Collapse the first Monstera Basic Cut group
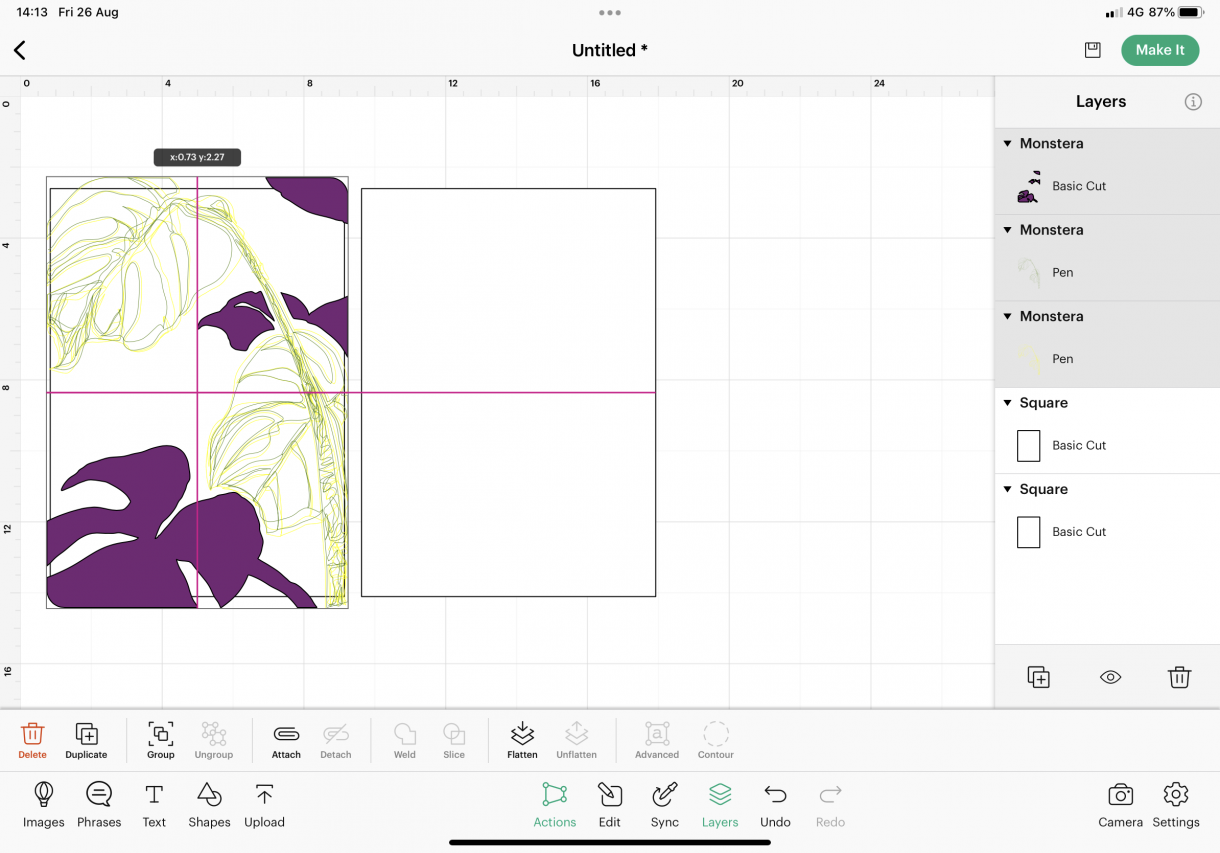Image resolution: width=1220 pixels, height=853 pixels. click(x=1008, y=144)
